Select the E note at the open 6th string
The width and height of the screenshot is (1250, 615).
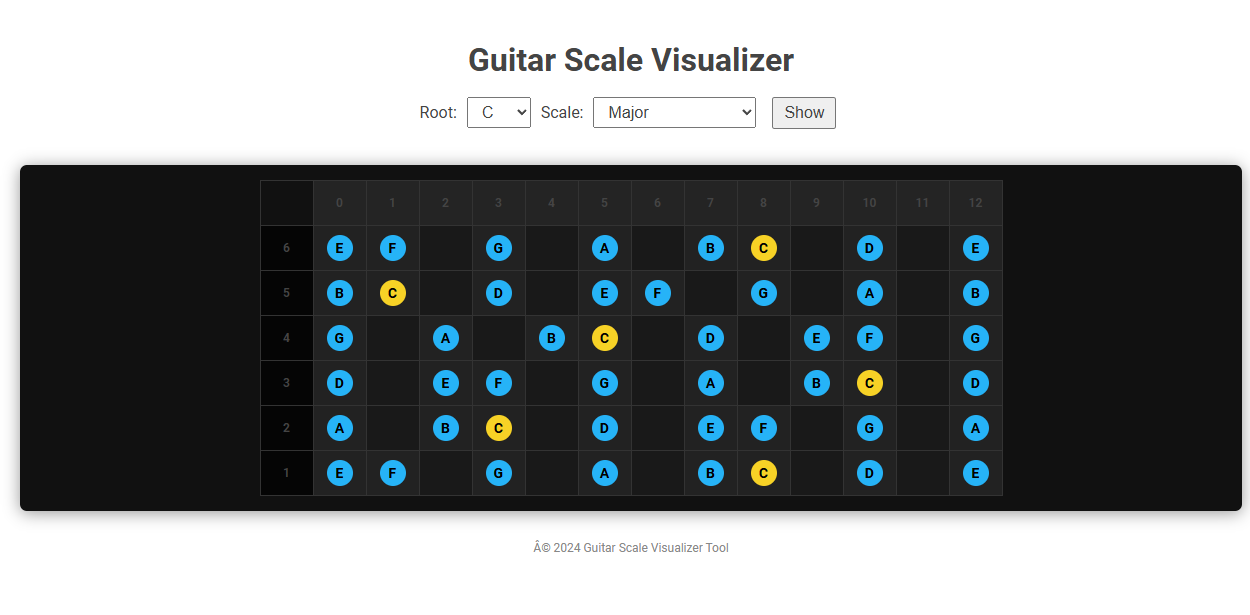[339, 247]
